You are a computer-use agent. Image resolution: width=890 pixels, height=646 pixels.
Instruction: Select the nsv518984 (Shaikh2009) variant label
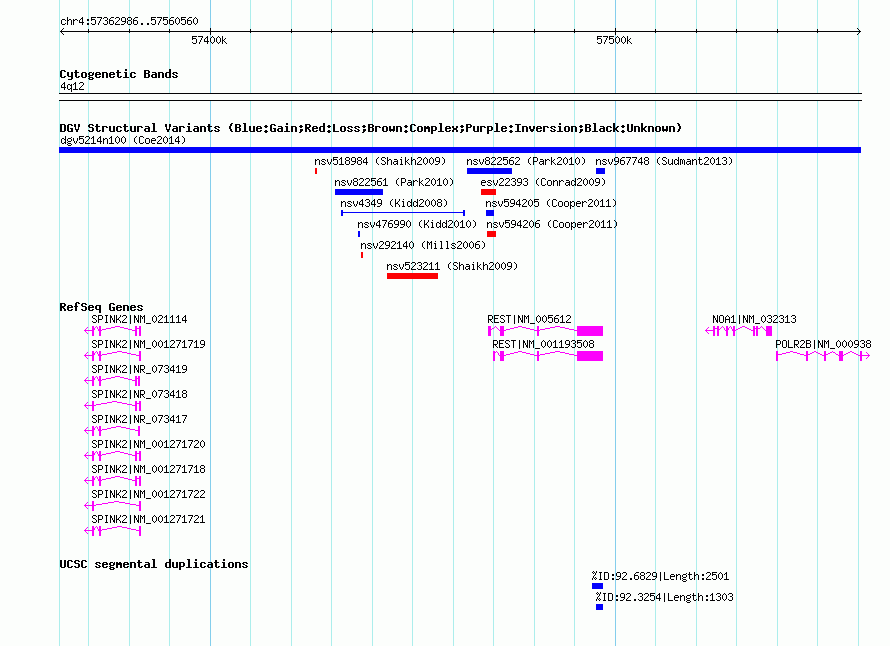click(380, 161)
